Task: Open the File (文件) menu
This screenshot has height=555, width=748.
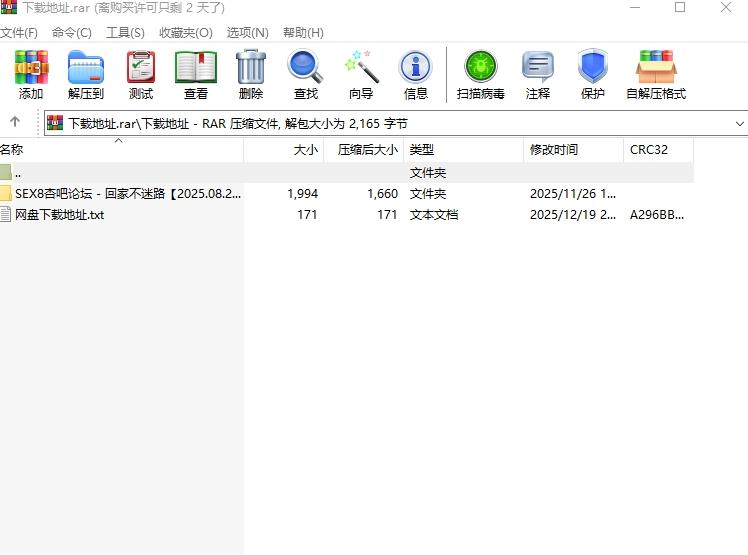Action: pos(19,32)
